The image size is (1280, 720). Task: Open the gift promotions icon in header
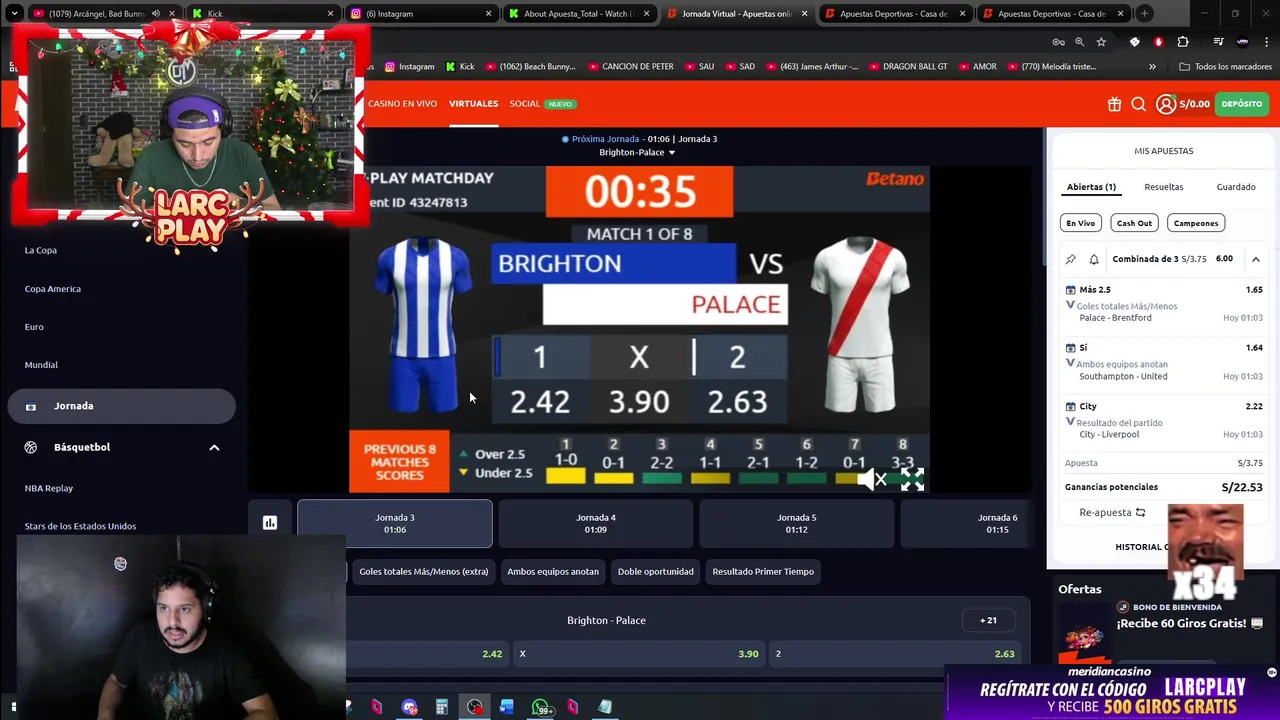click(1114, 104)
